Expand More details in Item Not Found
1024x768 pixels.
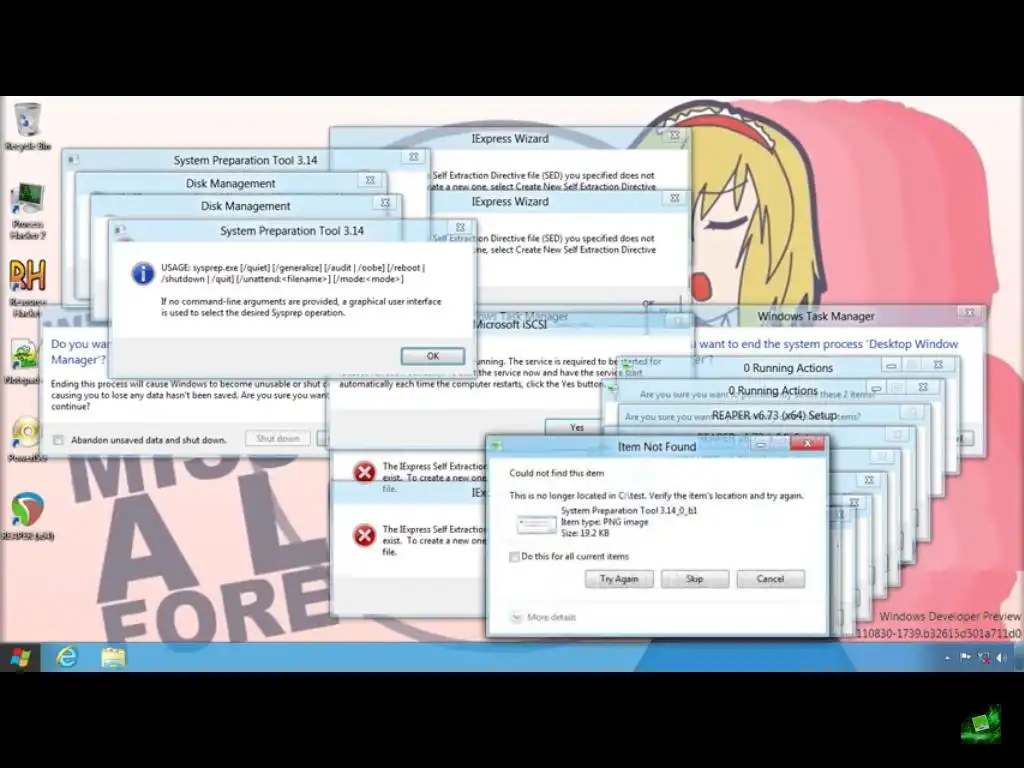pyautogui.click(x=543, y=617)
